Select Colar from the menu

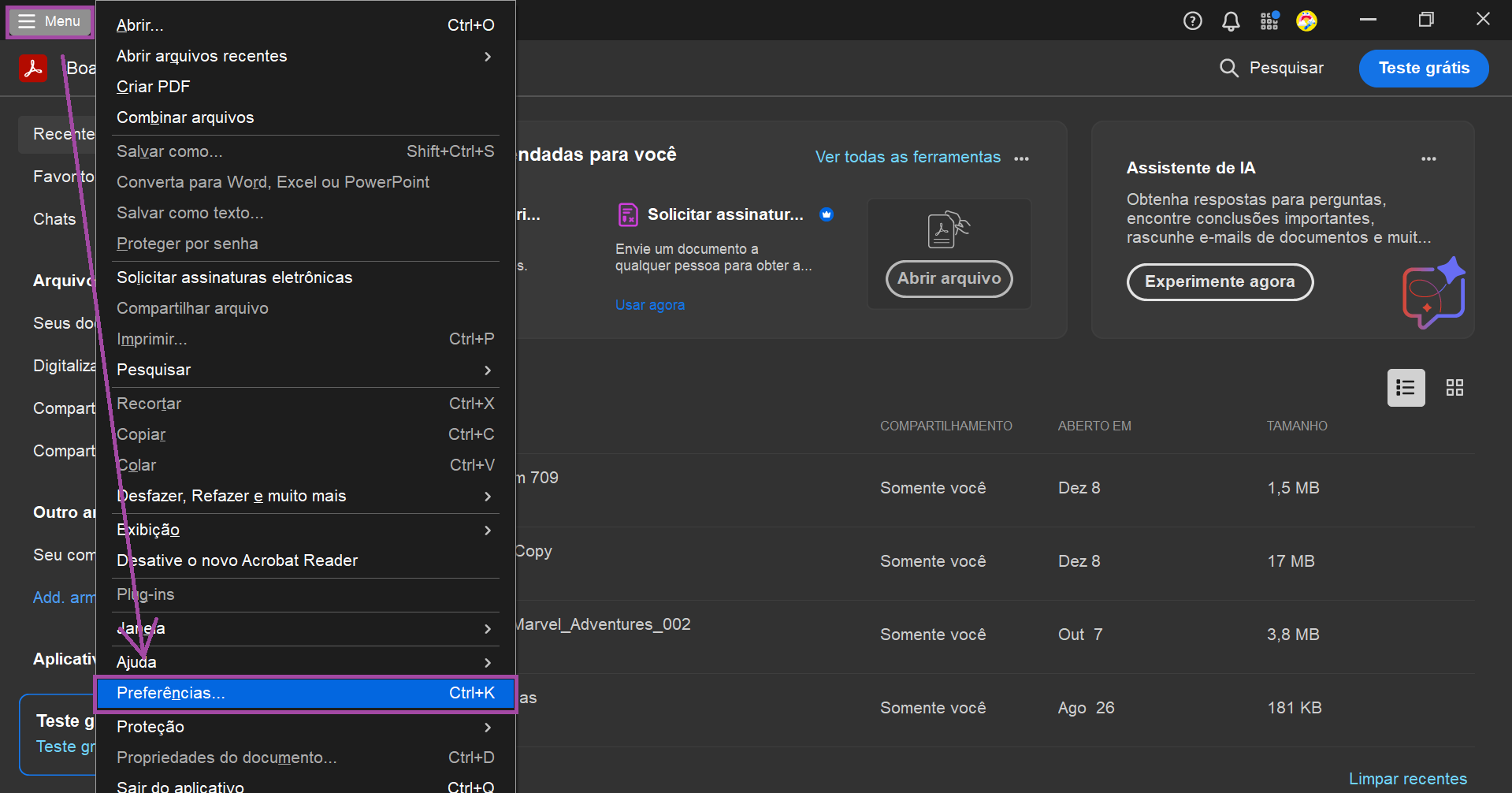(306, 465)
